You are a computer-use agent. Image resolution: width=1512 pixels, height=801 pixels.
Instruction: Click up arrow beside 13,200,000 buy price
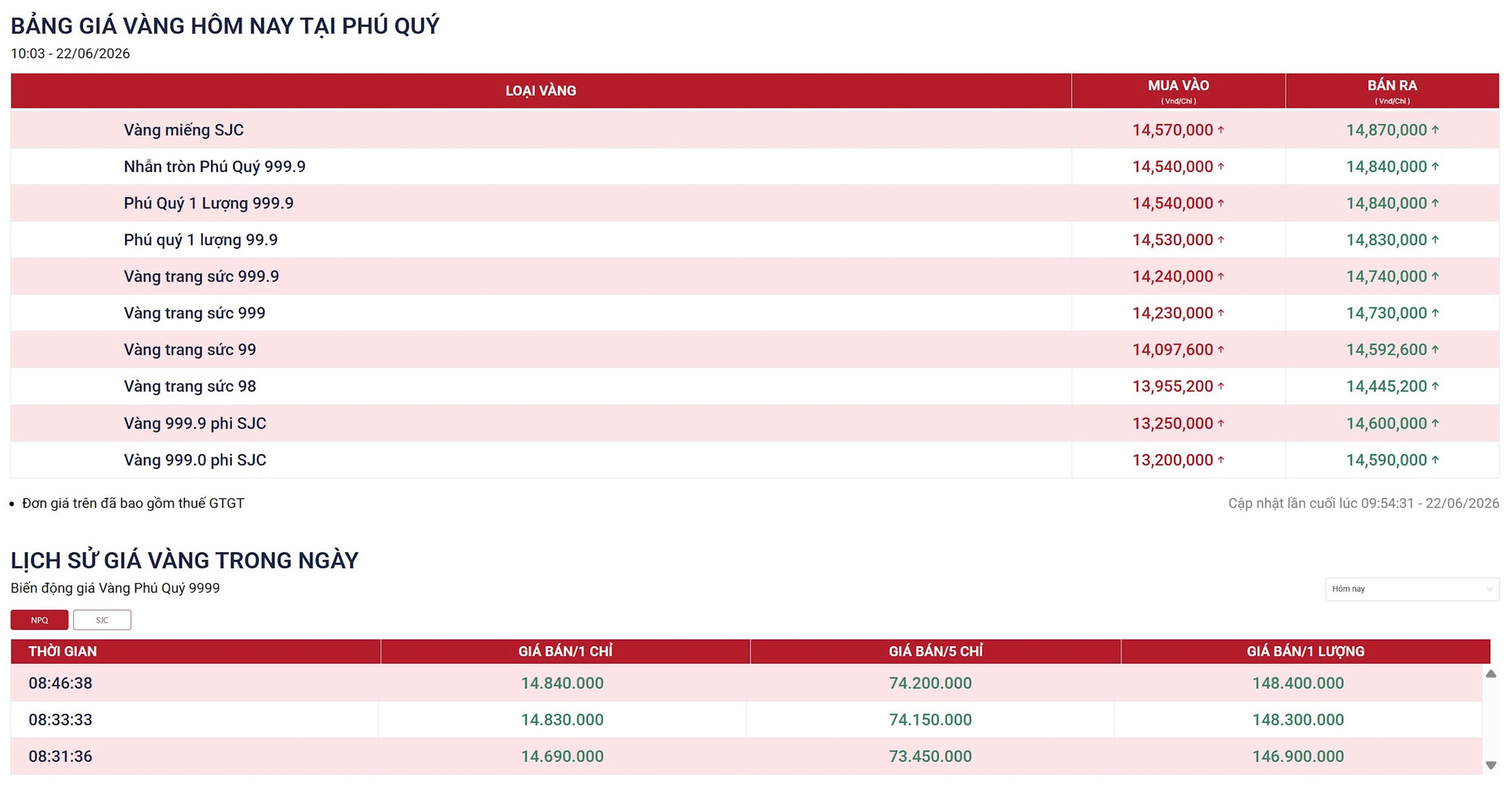click(x=1221, y=460)
